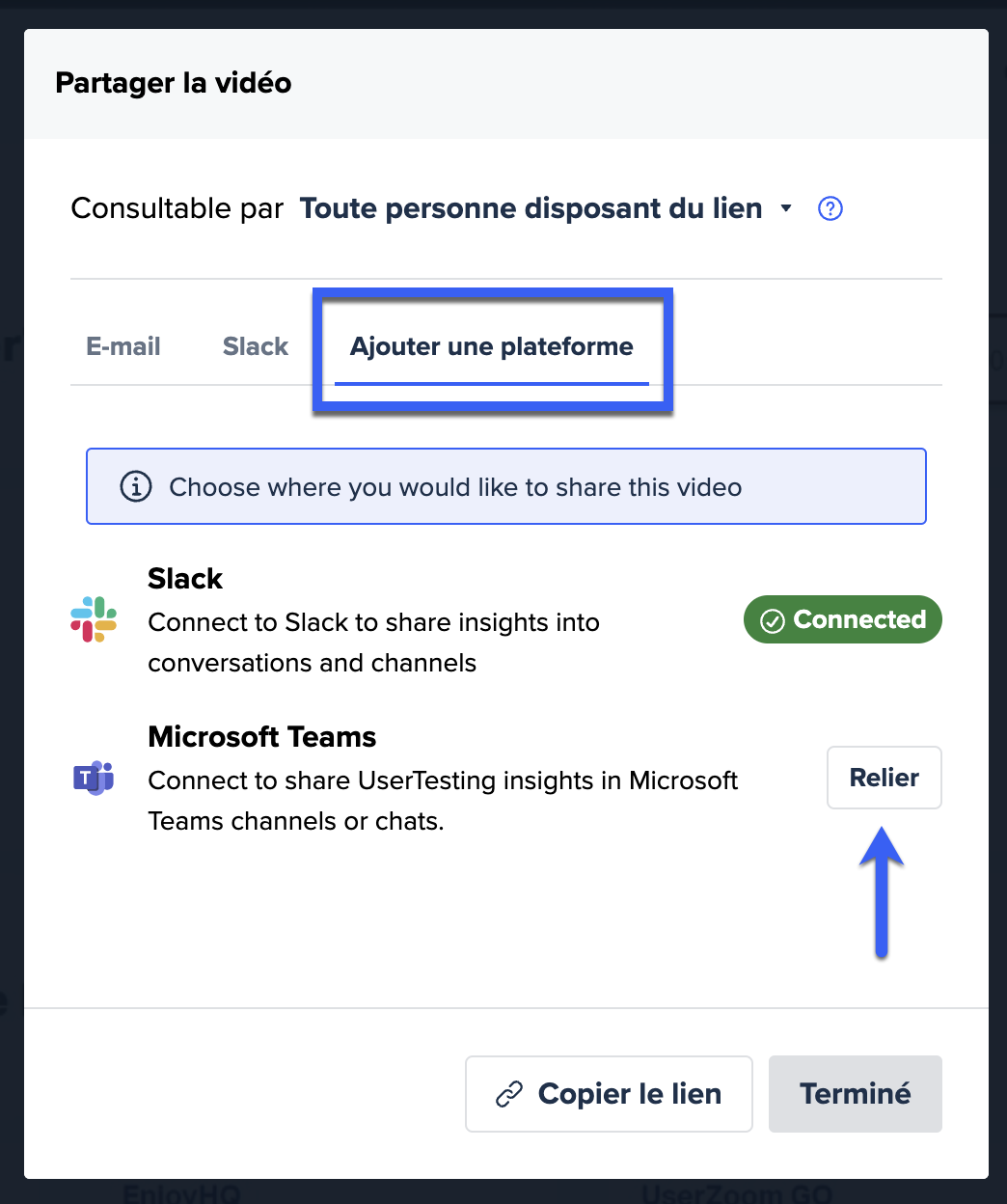The image size is (1007, 1204).
Task: Click the Microsoft Teams logo icon
Action: coord(94,778)
